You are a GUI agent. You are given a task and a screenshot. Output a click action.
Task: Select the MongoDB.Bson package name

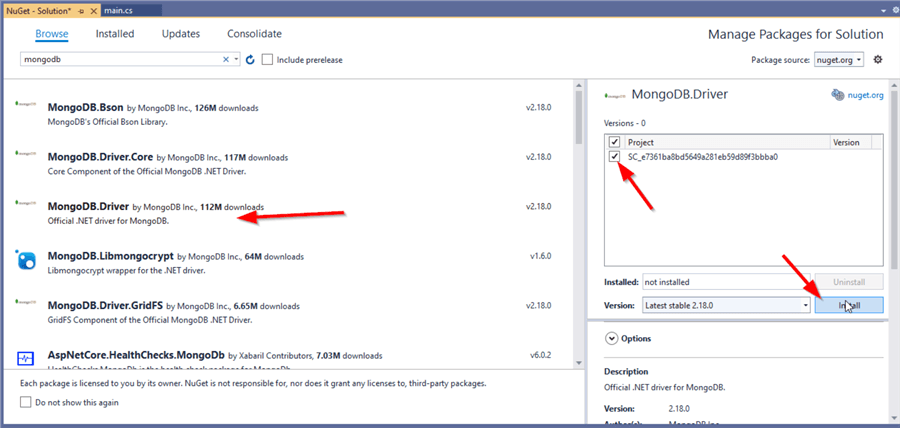(x=86, y=107)
